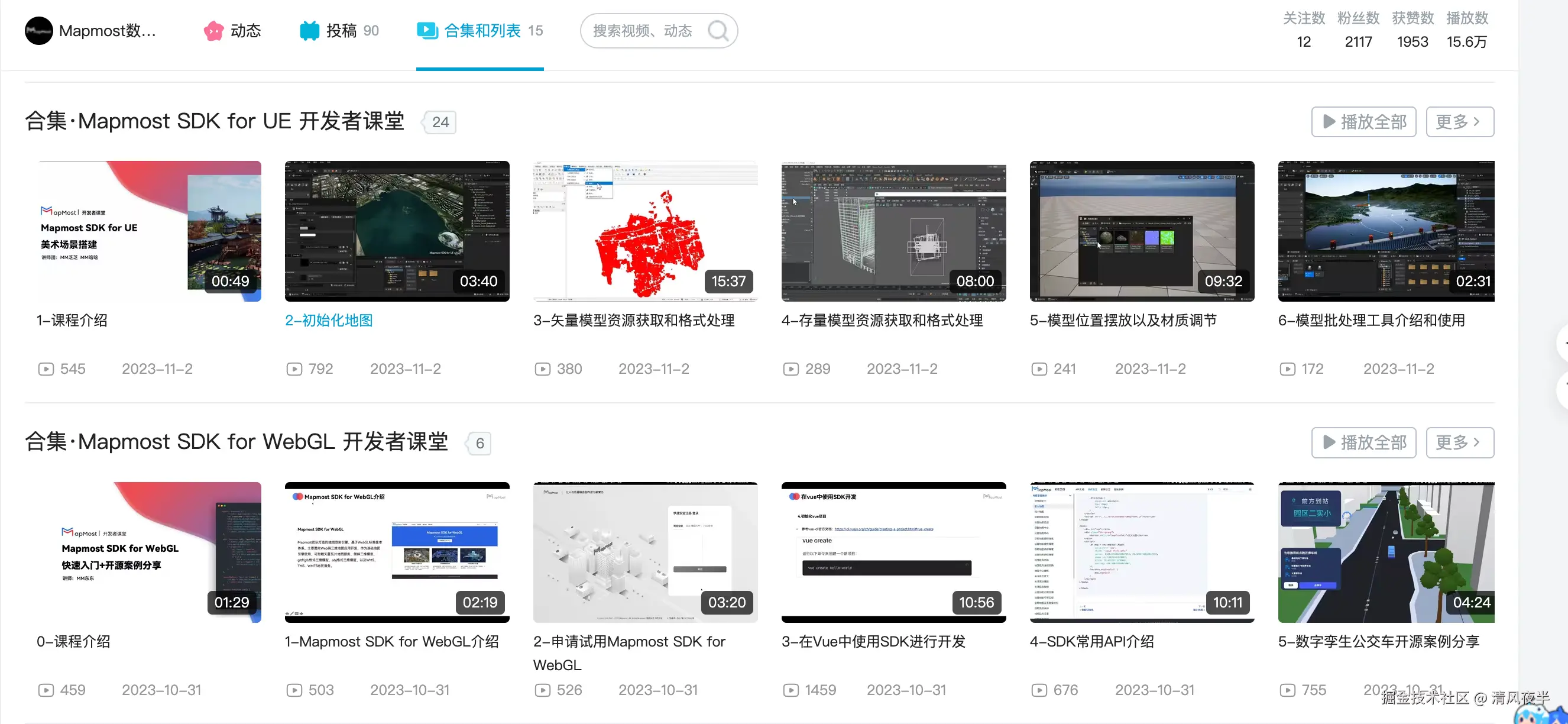
Task: Click the 合集和列表 play-folder icon
Action: click(427, 30)
